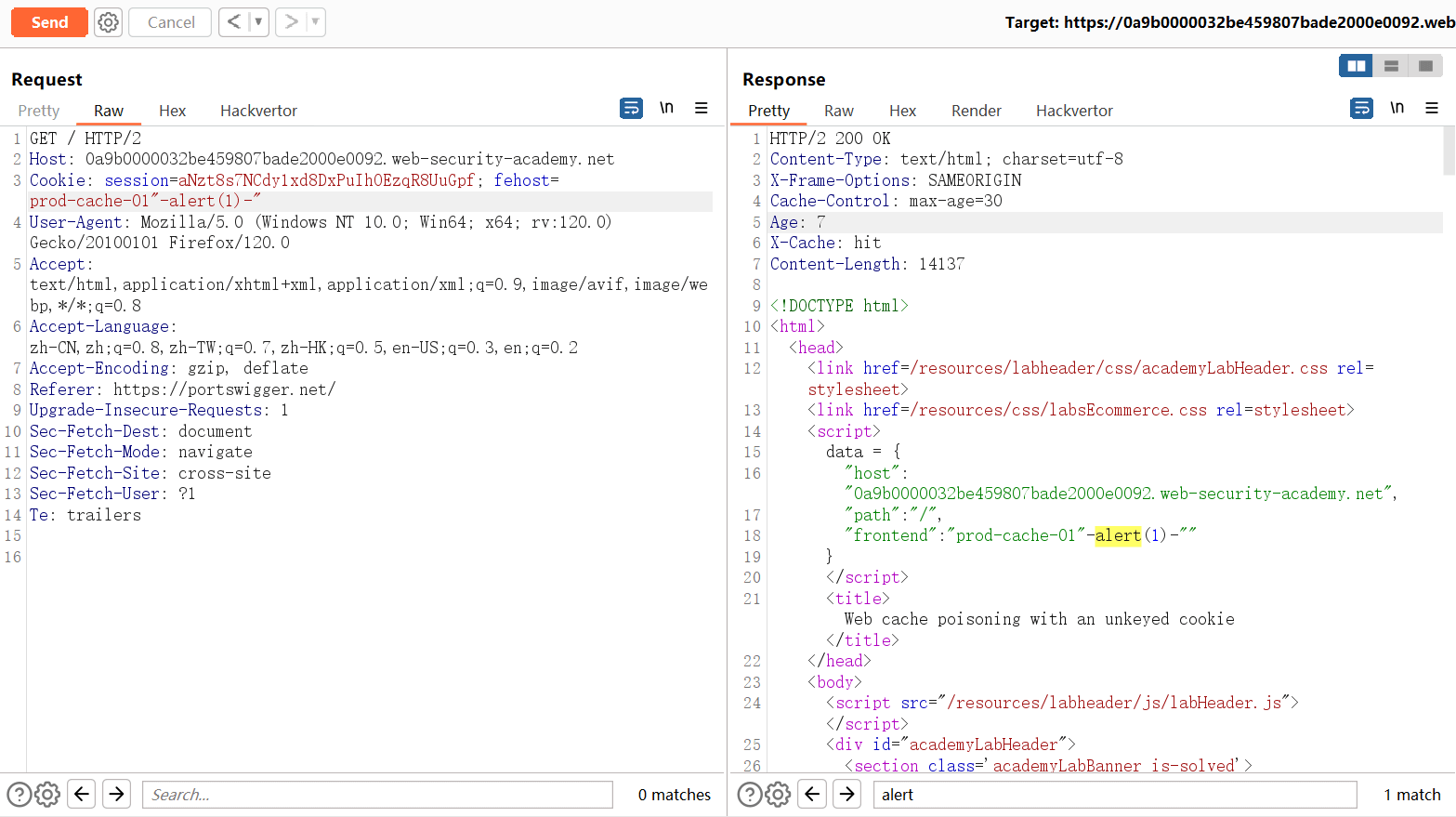Screen dimensions: 1456x817
Task: Focus the Request search input field
Action: click(x=377, y=795)
